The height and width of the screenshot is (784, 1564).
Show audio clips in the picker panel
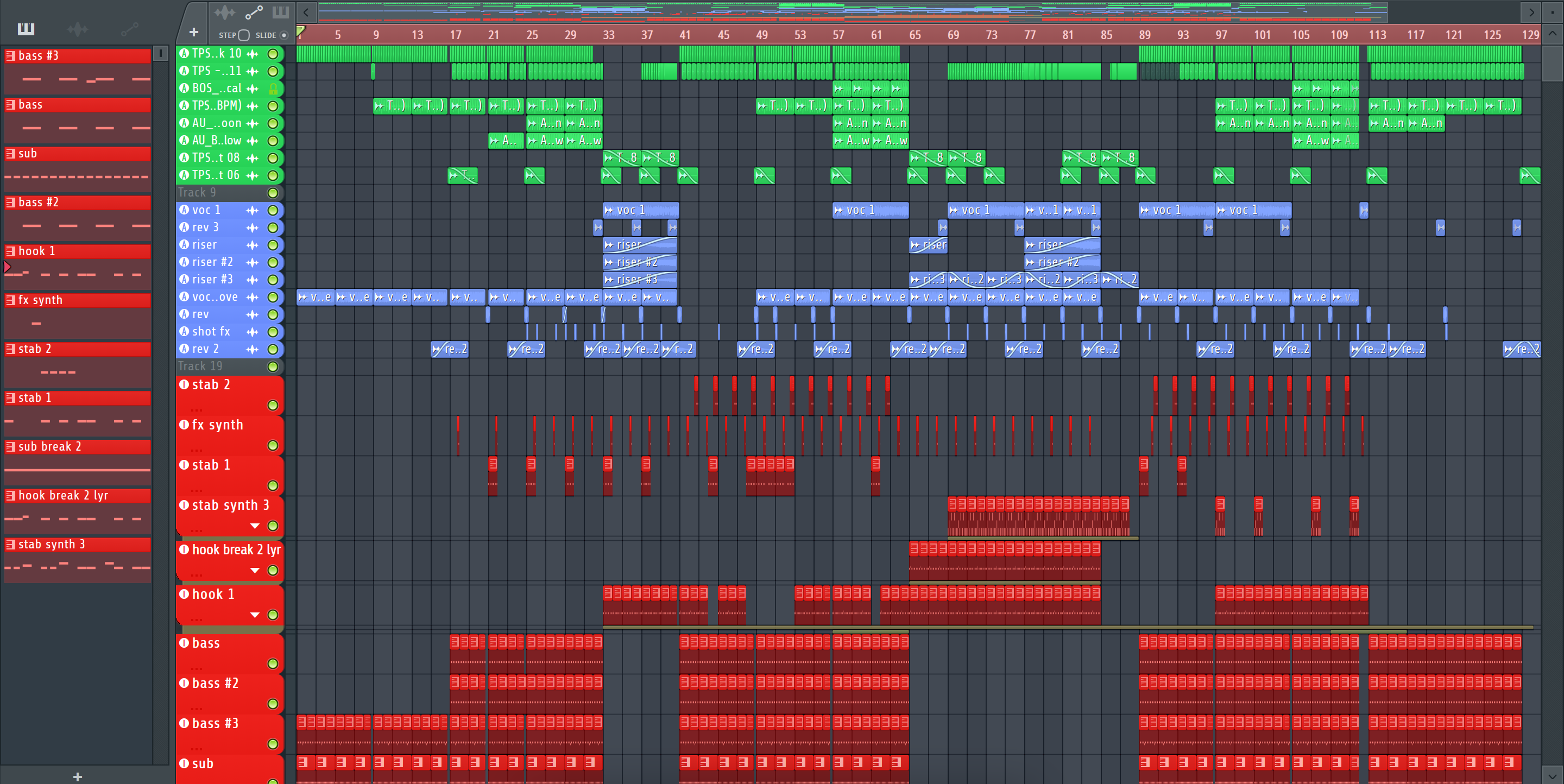tap(77, 29)
